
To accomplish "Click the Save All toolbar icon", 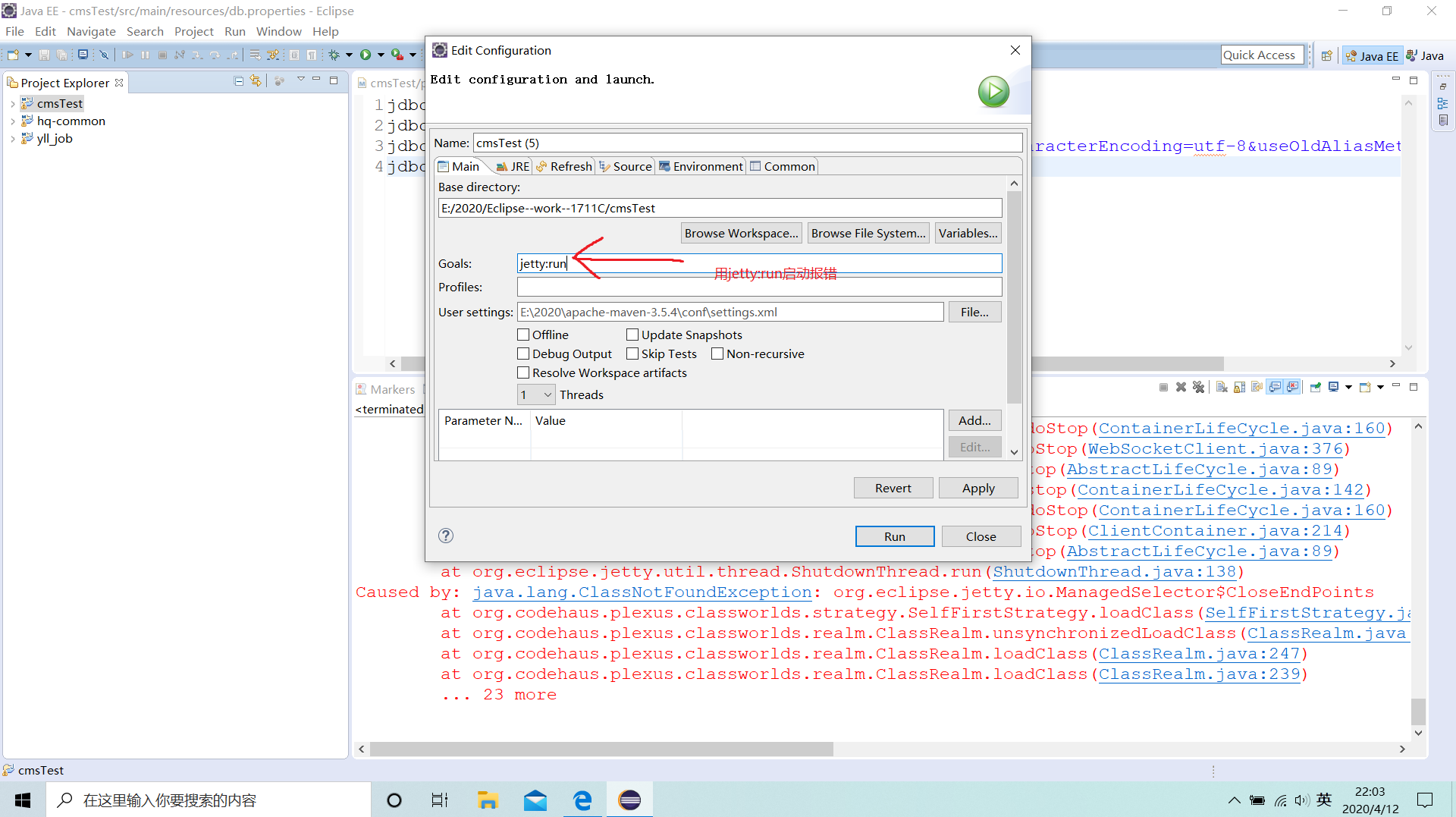I will tap(61, 55).
